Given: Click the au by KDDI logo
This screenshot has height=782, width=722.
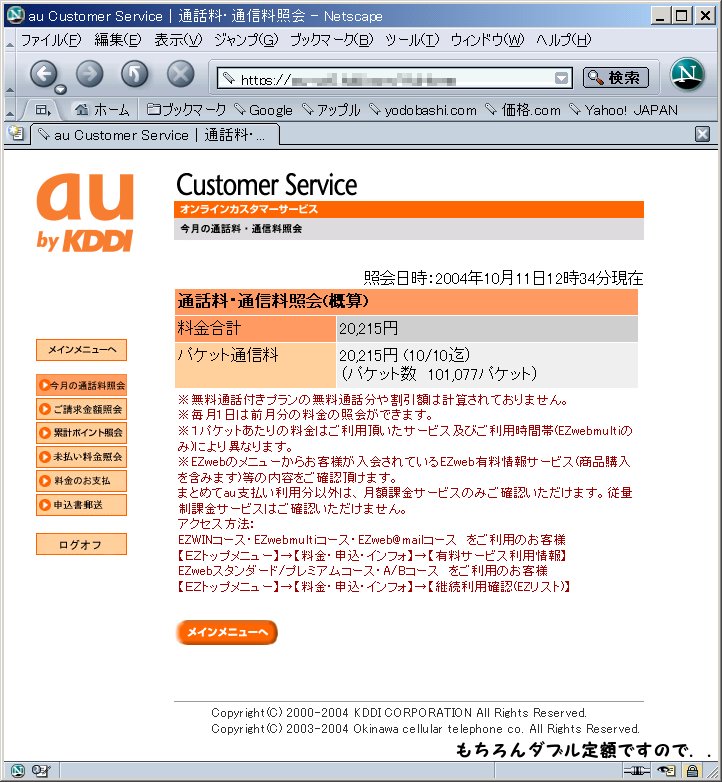Looking at the screenshot, I should pyautogui.click(x=85, y=212).
